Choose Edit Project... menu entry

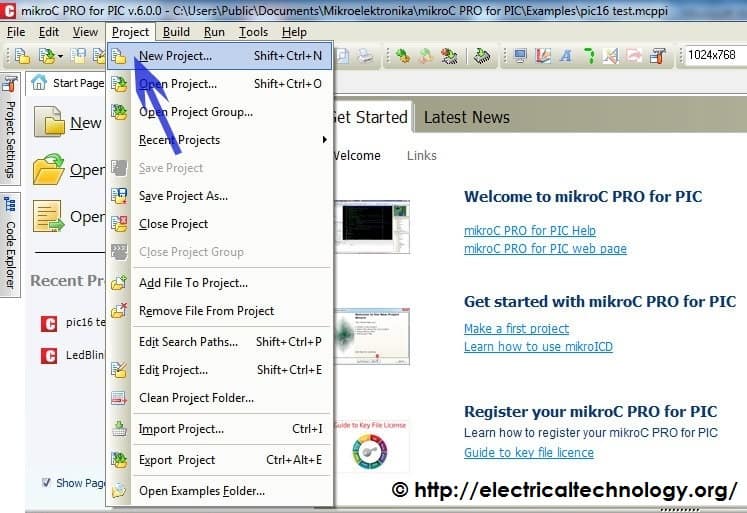pos(220,370)
